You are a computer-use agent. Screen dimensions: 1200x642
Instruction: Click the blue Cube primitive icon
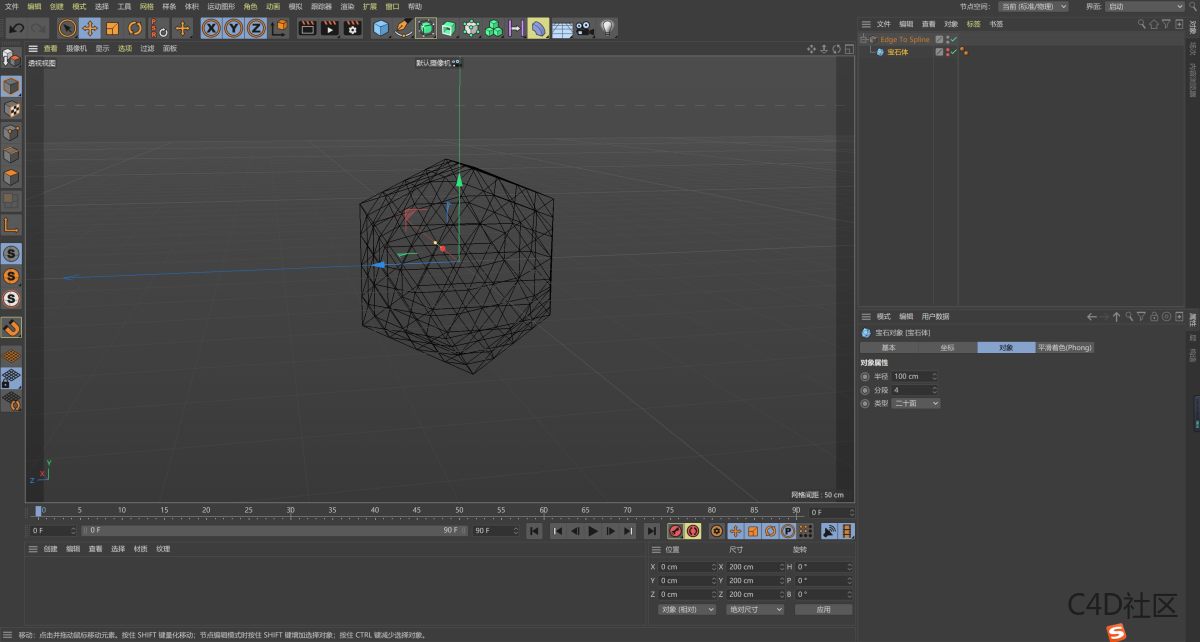coord(380,28)
